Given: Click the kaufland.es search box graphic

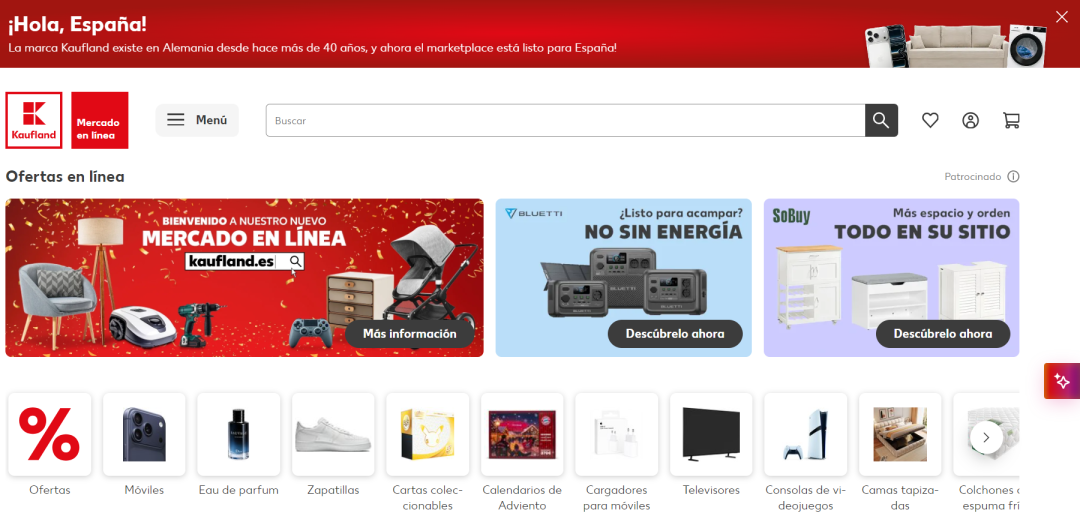Looking at the screenshot, I should click(x=245, y=262).
